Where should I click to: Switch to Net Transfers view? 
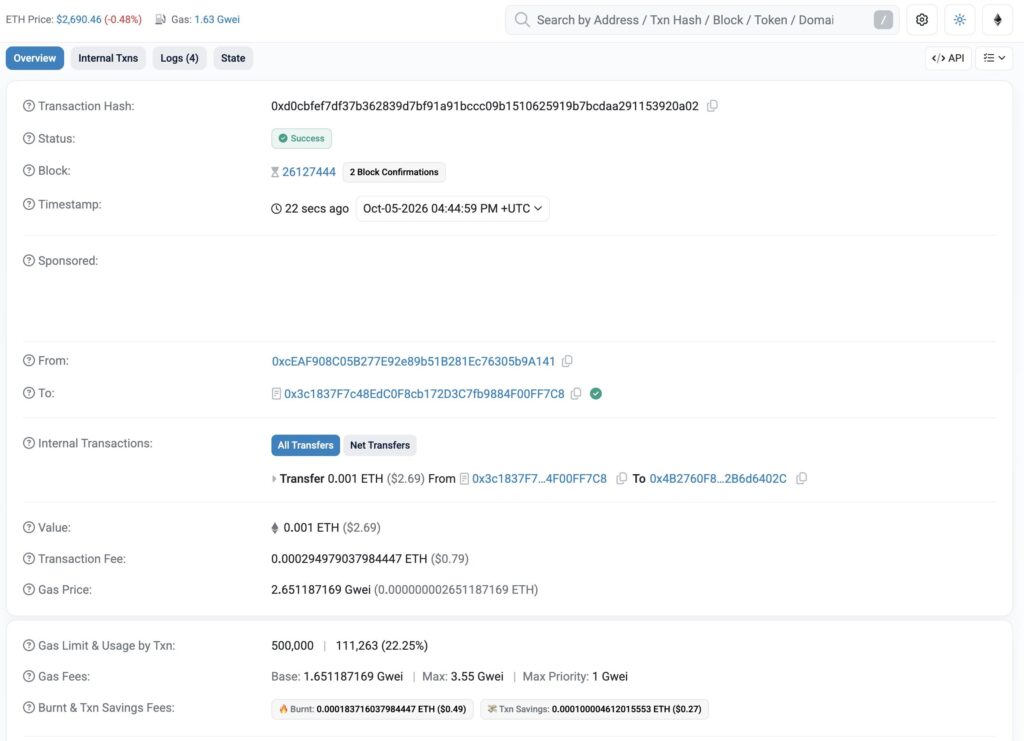point(379,445)
